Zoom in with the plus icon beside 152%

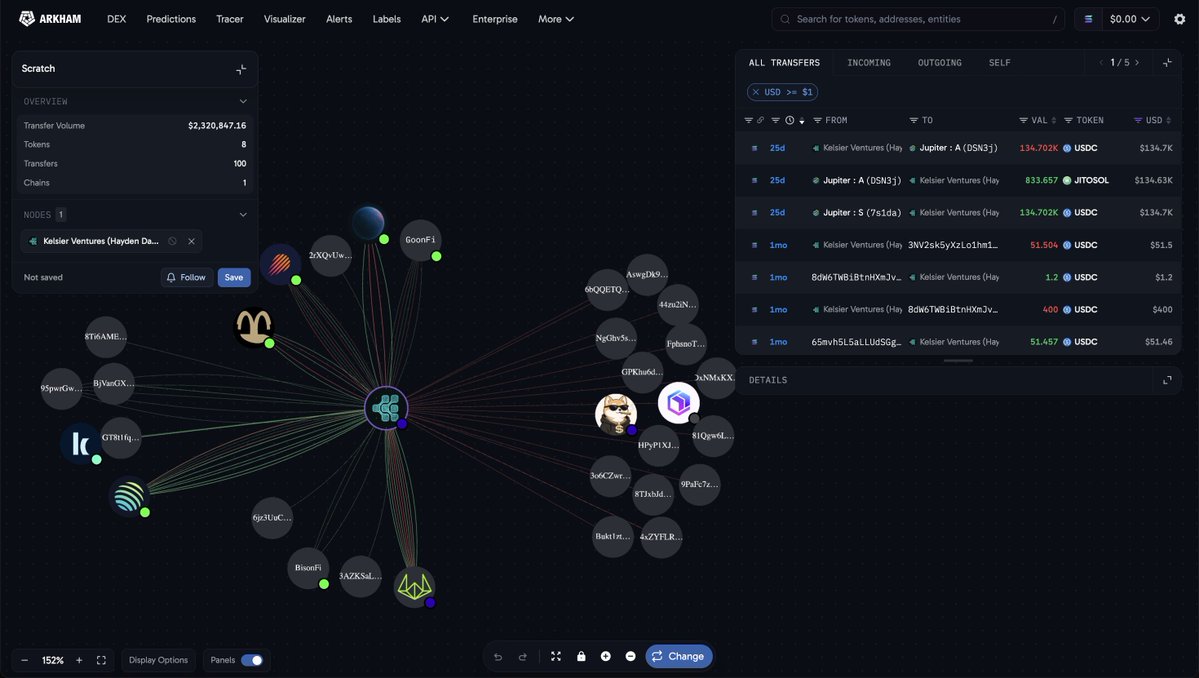click(79, 660)
